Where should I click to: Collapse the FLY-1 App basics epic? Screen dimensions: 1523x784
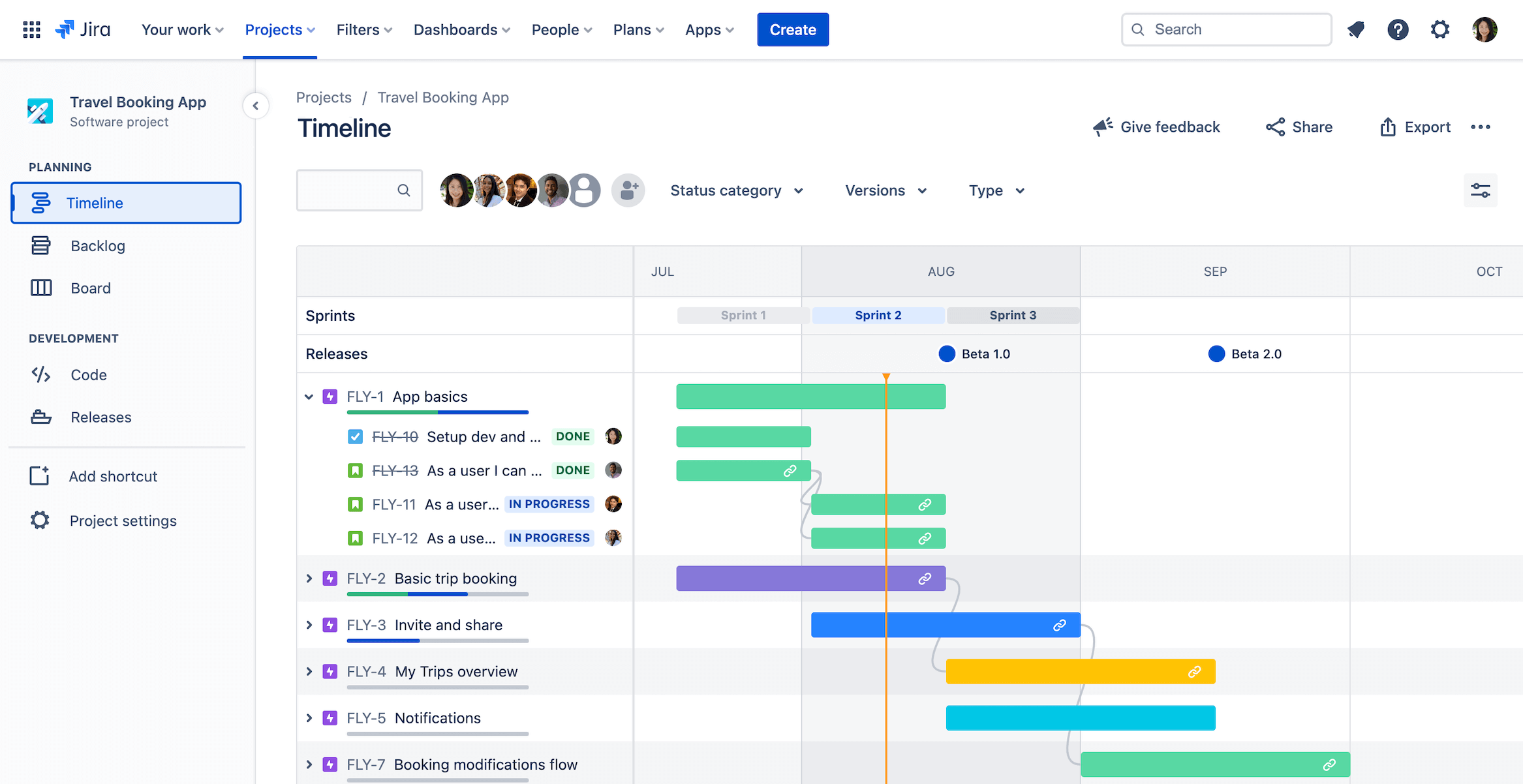coord(308,396)
